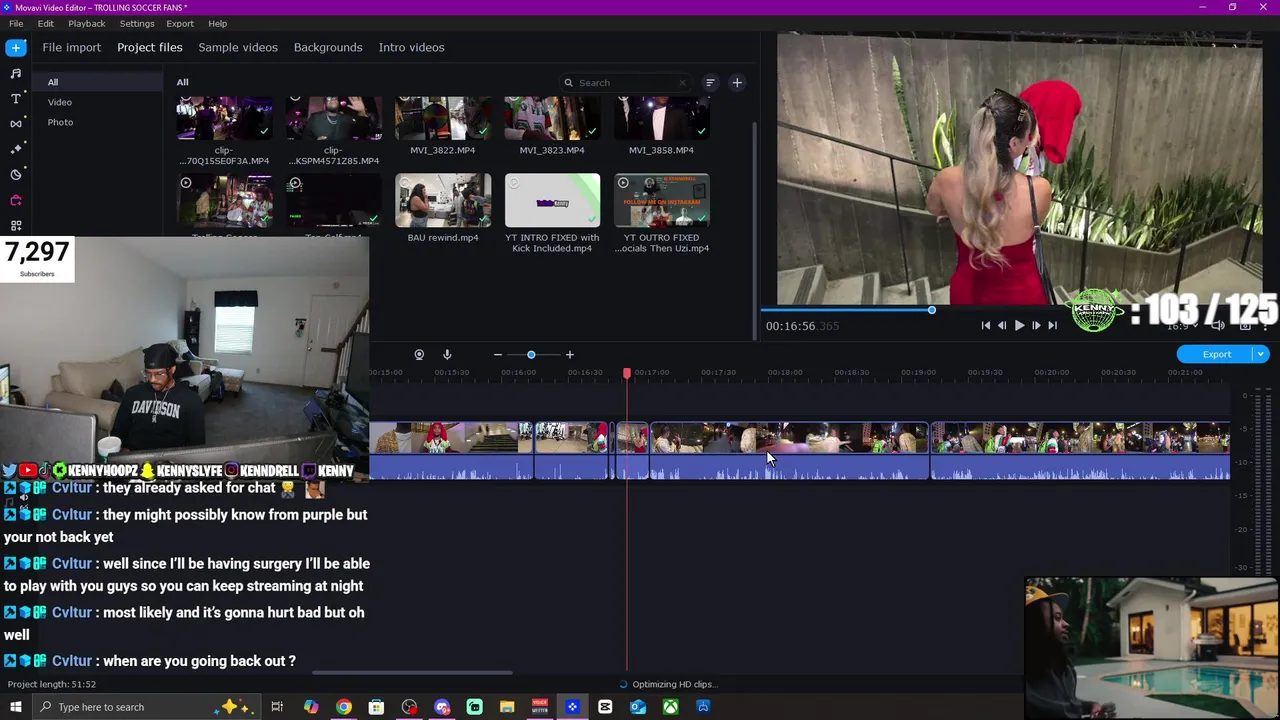Open the Export menu in menu bar
1280x720 pixels.
(x=180, y=23)
